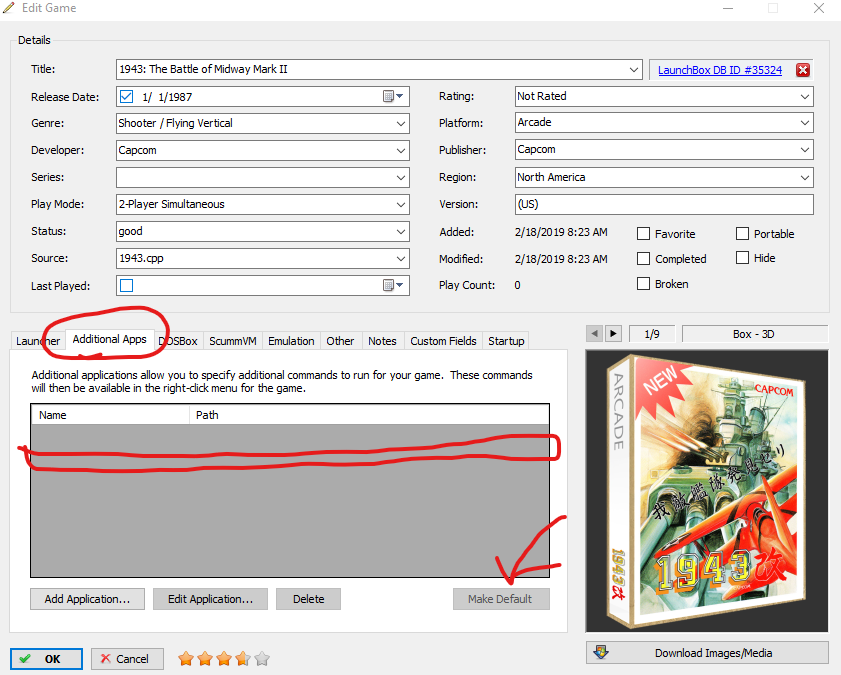Click the first rating star

point(186,658)
